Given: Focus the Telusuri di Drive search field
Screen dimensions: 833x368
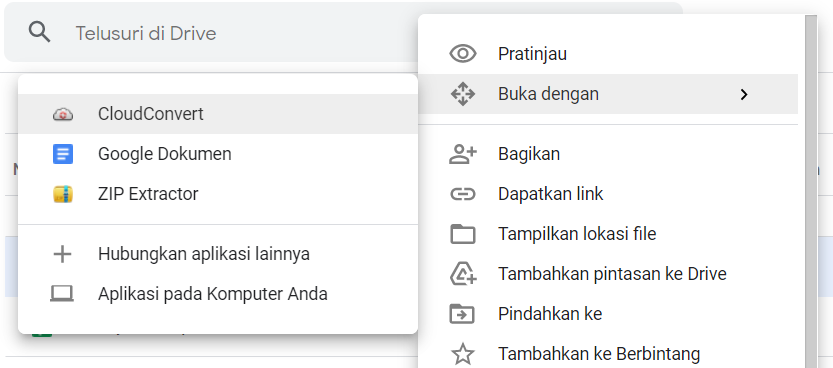Looking at the screenshot, I should 212,33.
